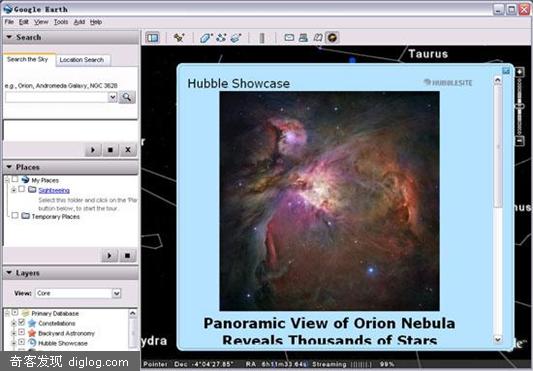The image size is (533, 371).
Task: Click the Orion Nebula image in balloon
Action: [x=329, y=201]
